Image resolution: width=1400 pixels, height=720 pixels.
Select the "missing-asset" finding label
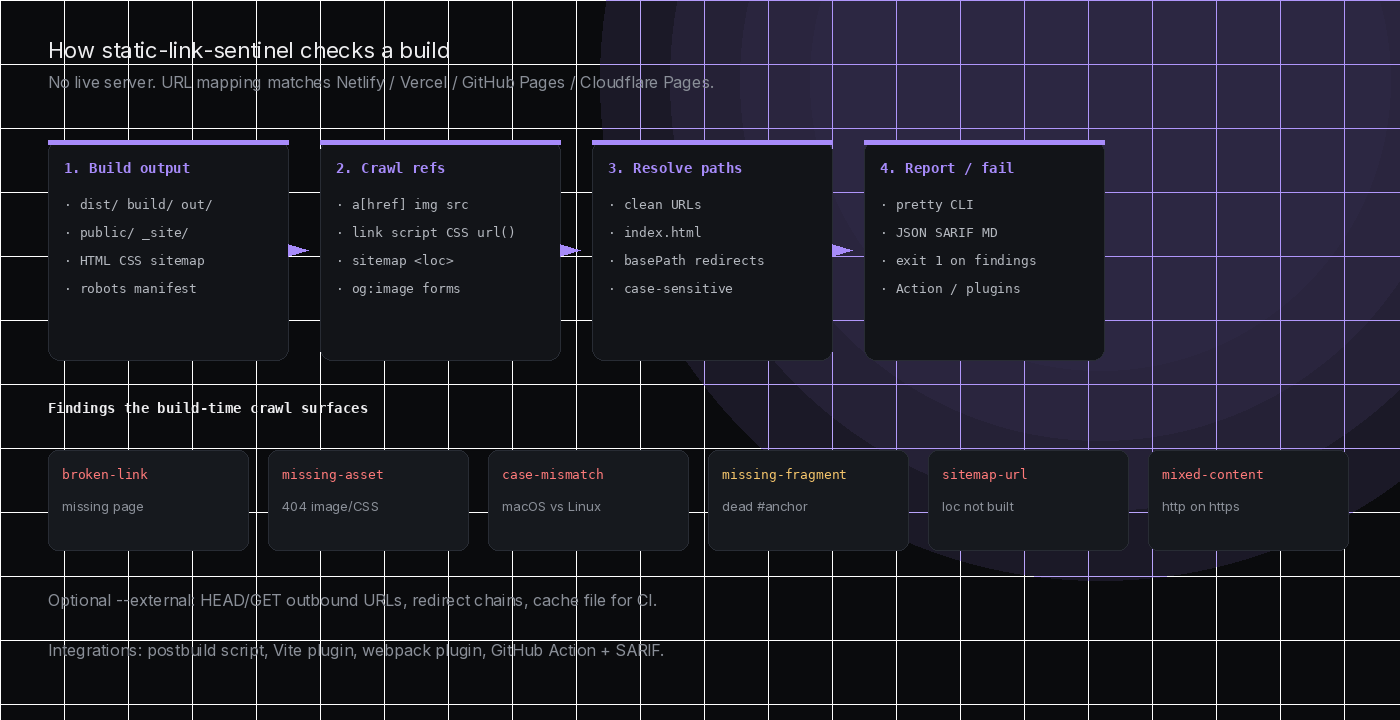[x=333, y=474]
